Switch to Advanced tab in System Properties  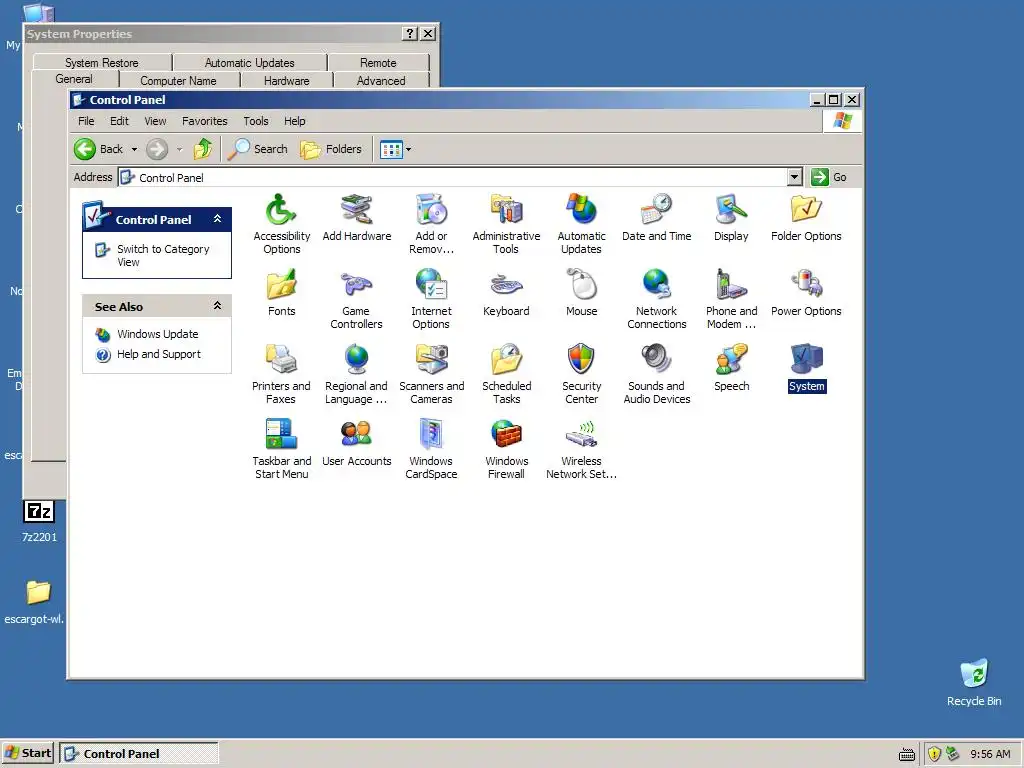tap(381, 80)
